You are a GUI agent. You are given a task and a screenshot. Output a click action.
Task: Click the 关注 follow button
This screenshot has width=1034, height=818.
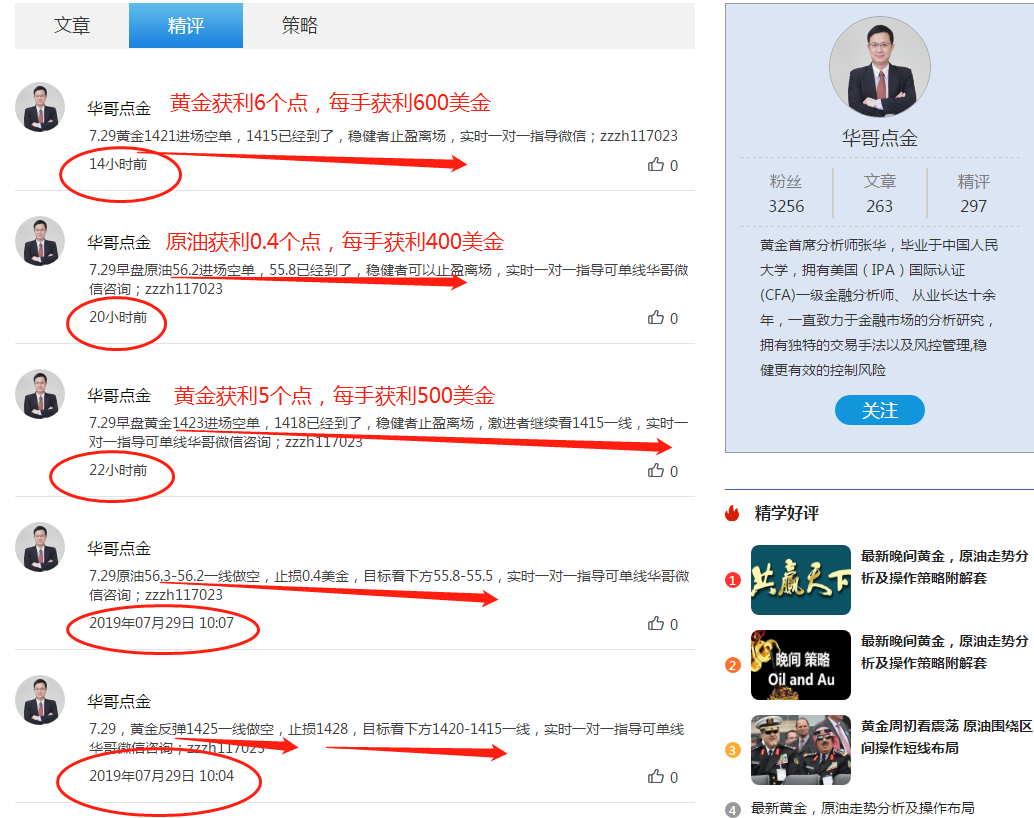pyautogui.click(x=880, y=410)
